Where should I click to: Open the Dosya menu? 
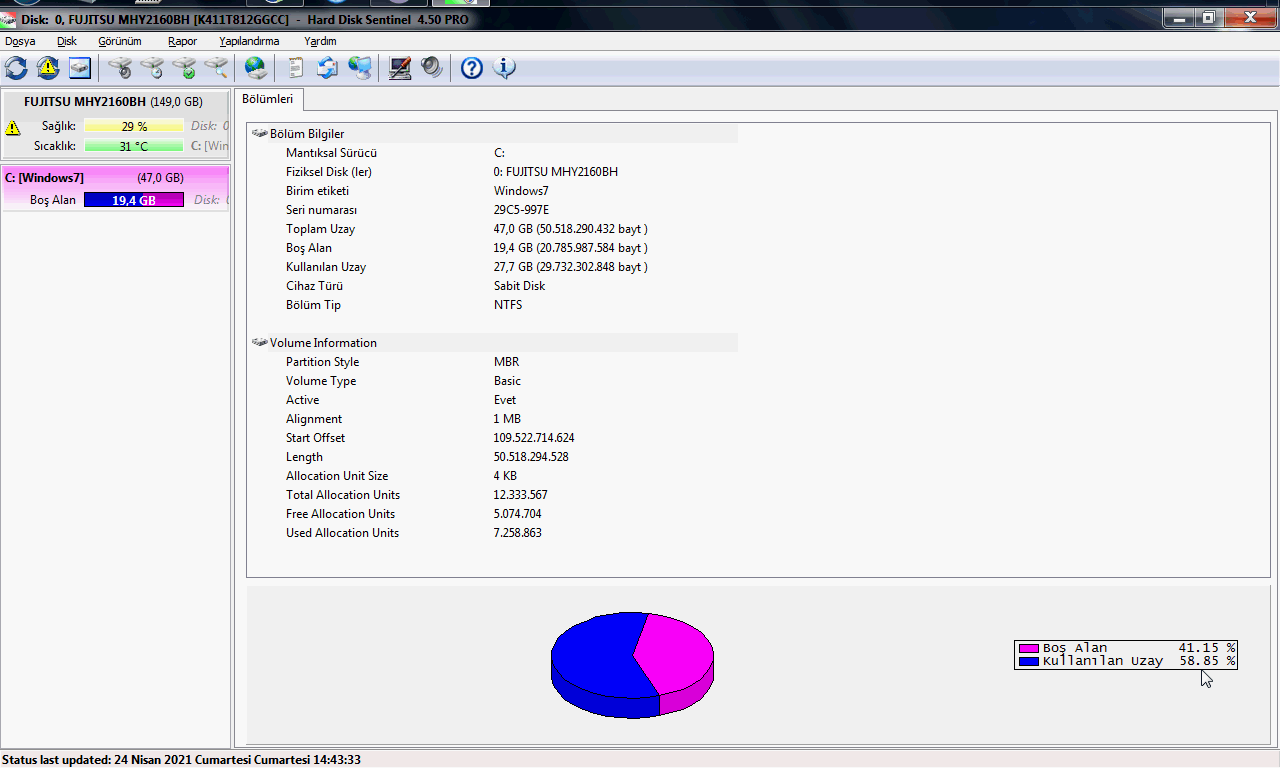[20, 41]
